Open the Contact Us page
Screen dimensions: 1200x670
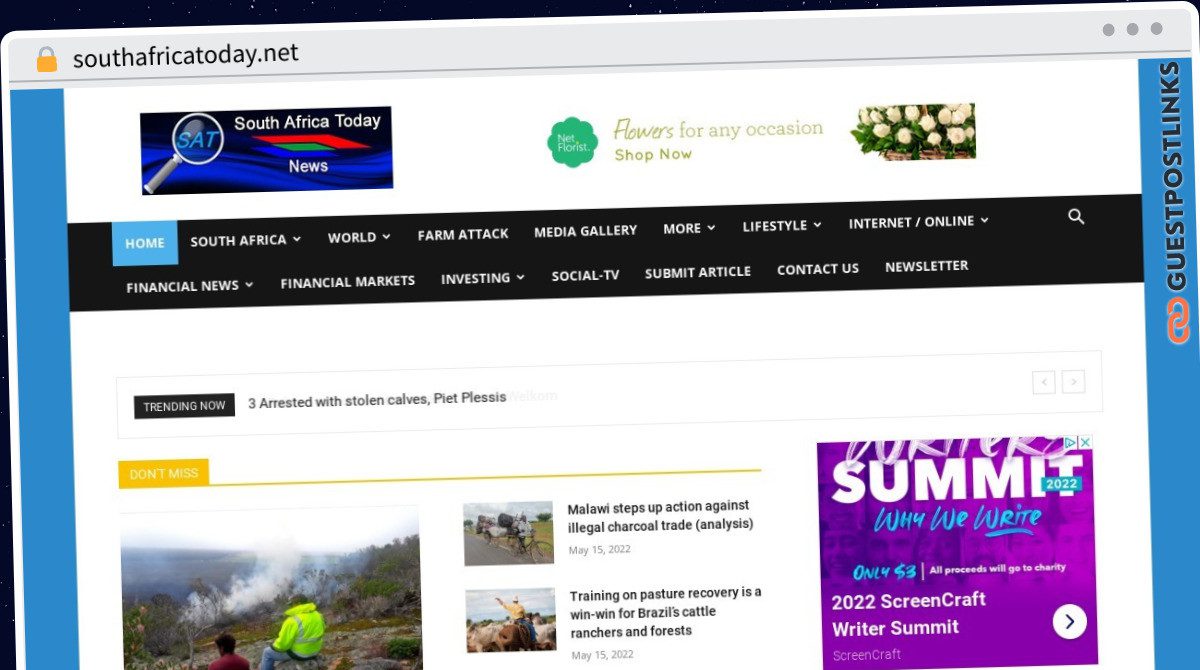(818, 269)
